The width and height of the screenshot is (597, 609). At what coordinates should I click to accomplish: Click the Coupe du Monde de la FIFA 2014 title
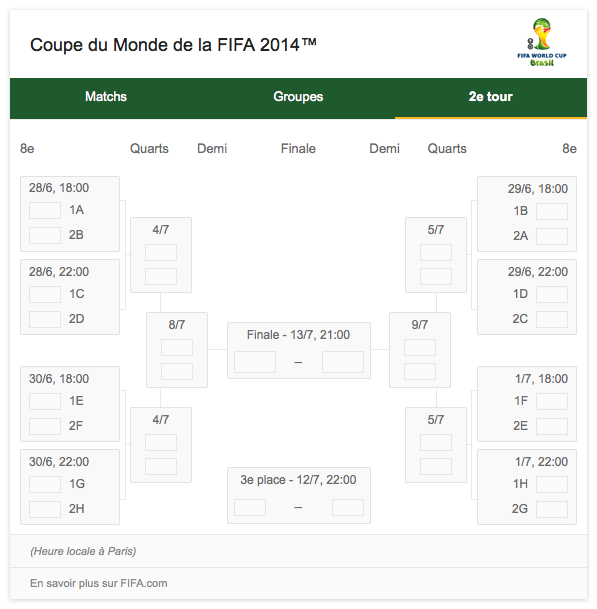173,45
